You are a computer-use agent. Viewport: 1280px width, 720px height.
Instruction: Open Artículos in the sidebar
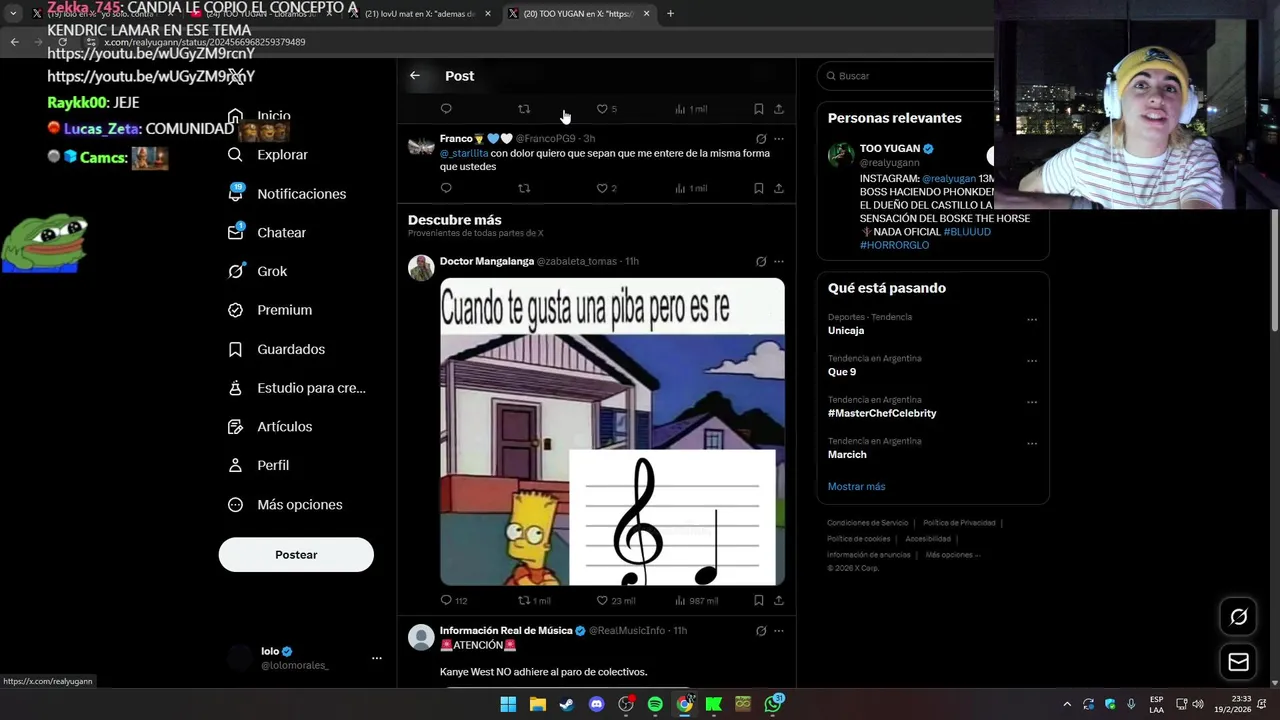click(269, 427)
